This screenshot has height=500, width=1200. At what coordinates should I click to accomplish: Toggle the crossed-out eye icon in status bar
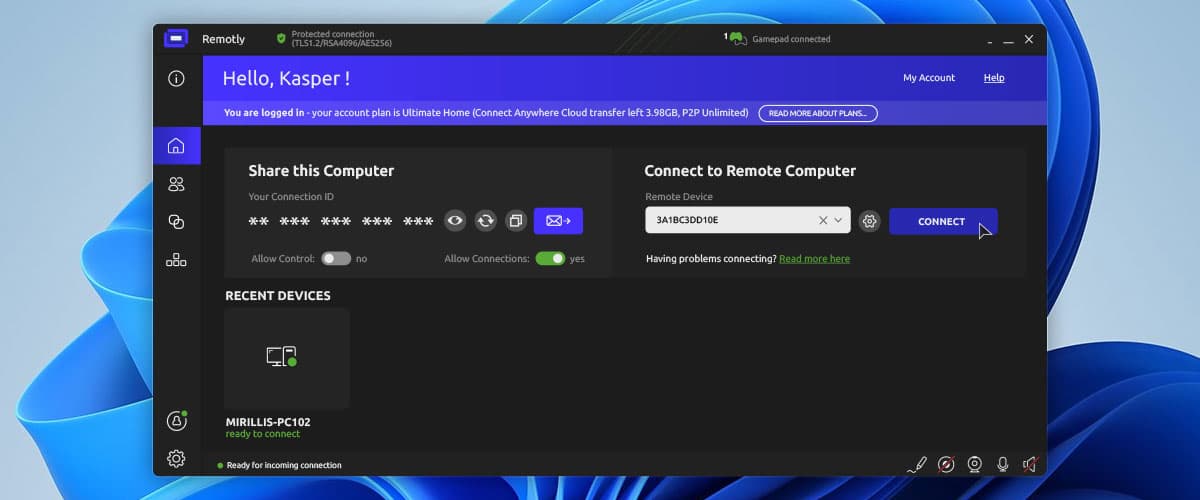pyautogui.click(x=946, y=464)
